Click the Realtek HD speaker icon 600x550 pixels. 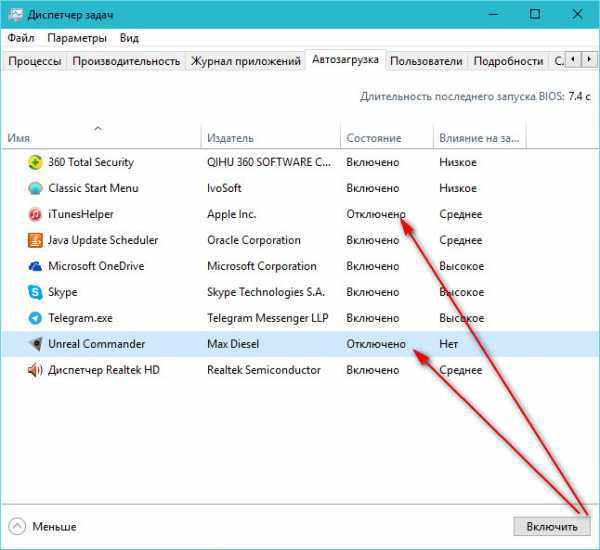pyautogui.click(x=35, y=370)
